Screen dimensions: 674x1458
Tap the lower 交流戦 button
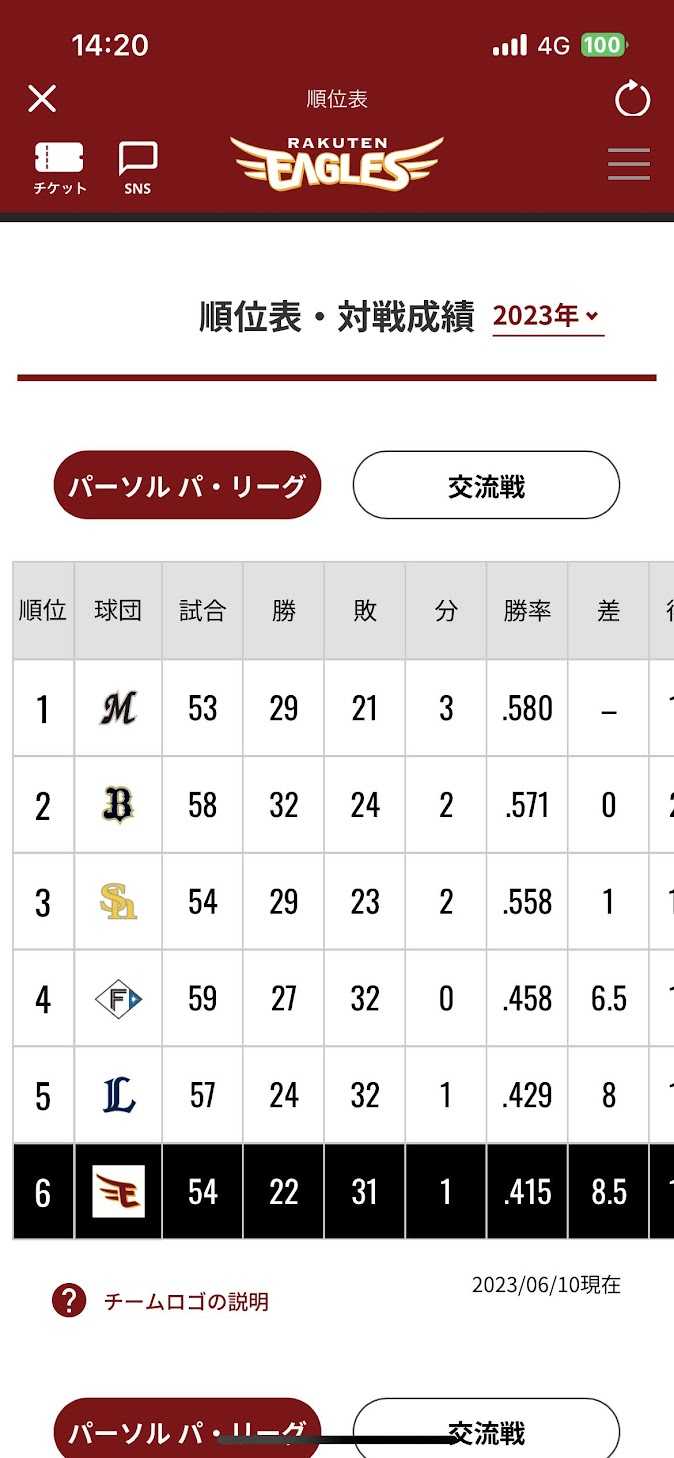[486, 1432]
